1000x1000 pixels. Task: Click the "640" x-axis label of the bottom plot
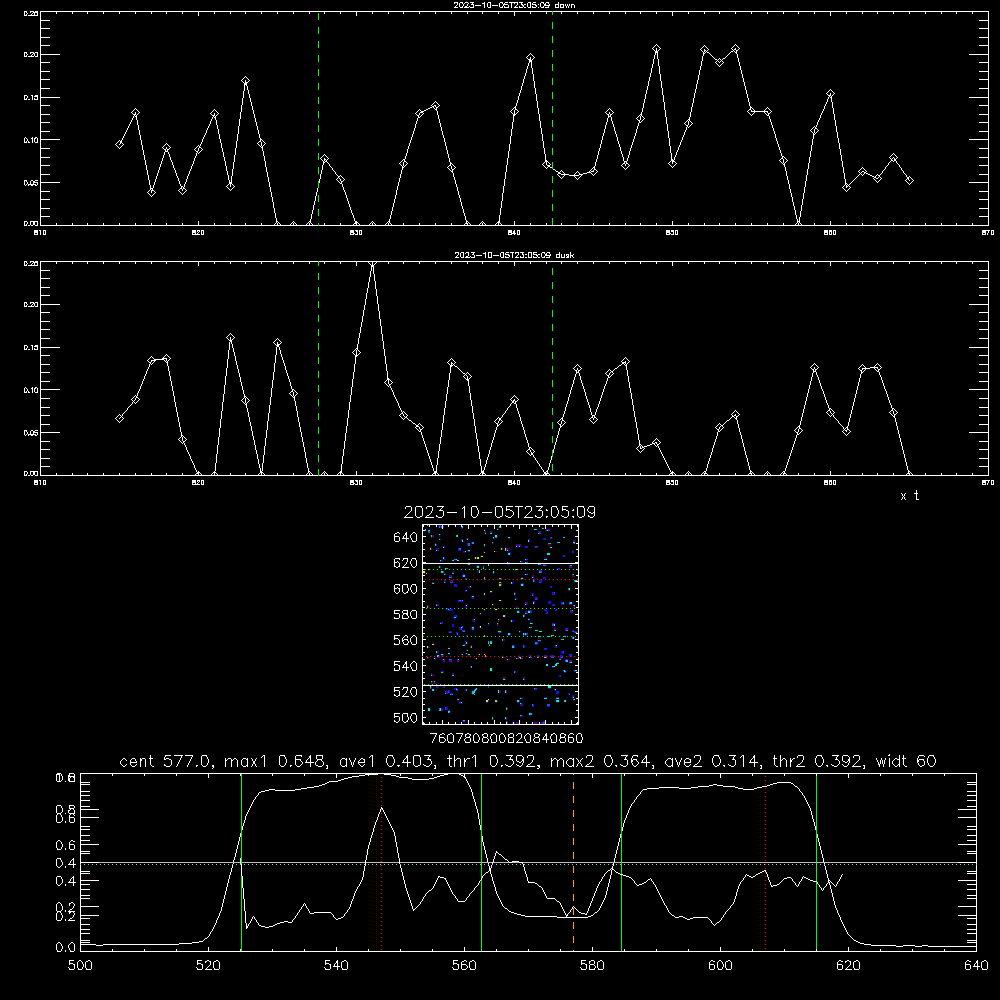coord(976,966)
